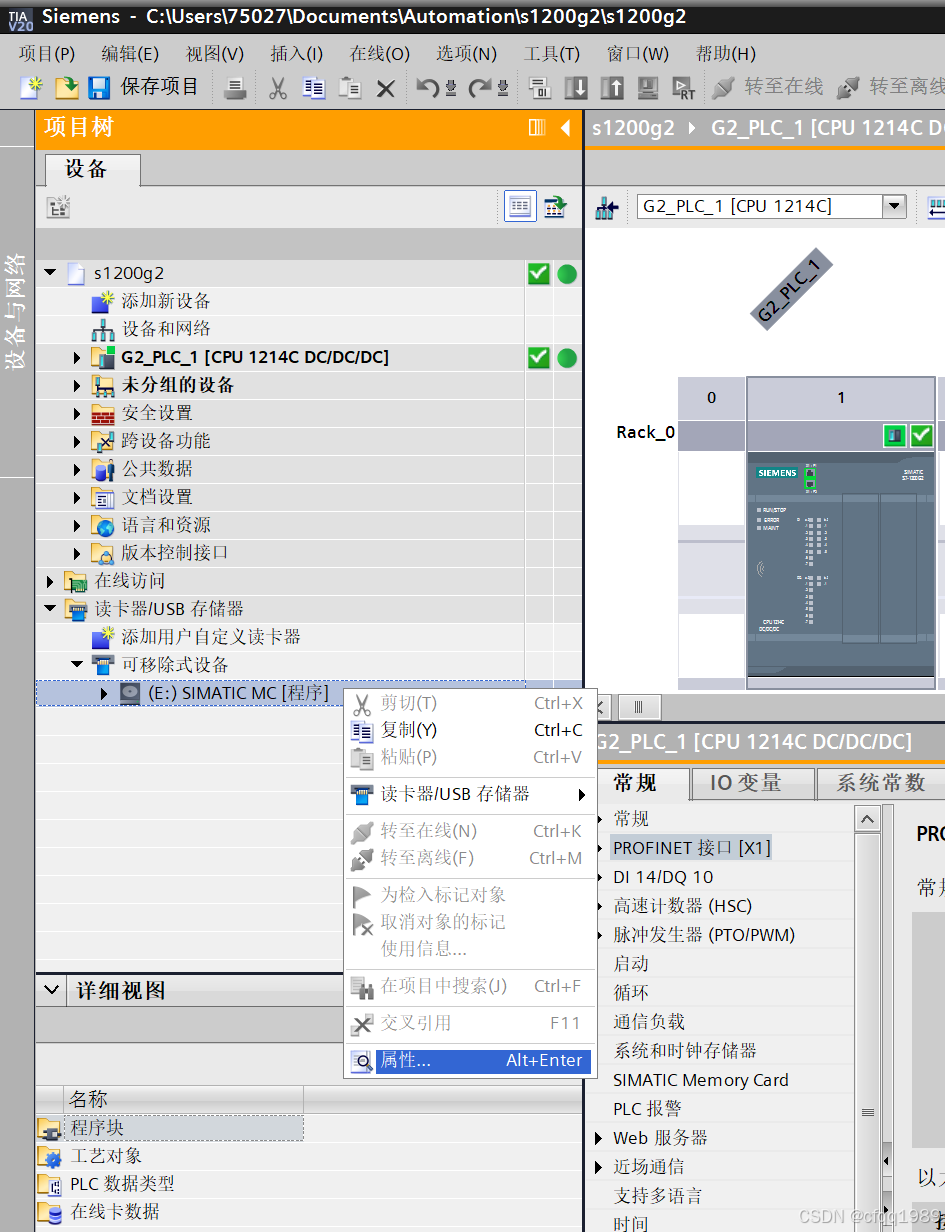Click the Cut scissors toolbar icon
The height and width of the screenshot is (1232, 945).
[278, 88]
